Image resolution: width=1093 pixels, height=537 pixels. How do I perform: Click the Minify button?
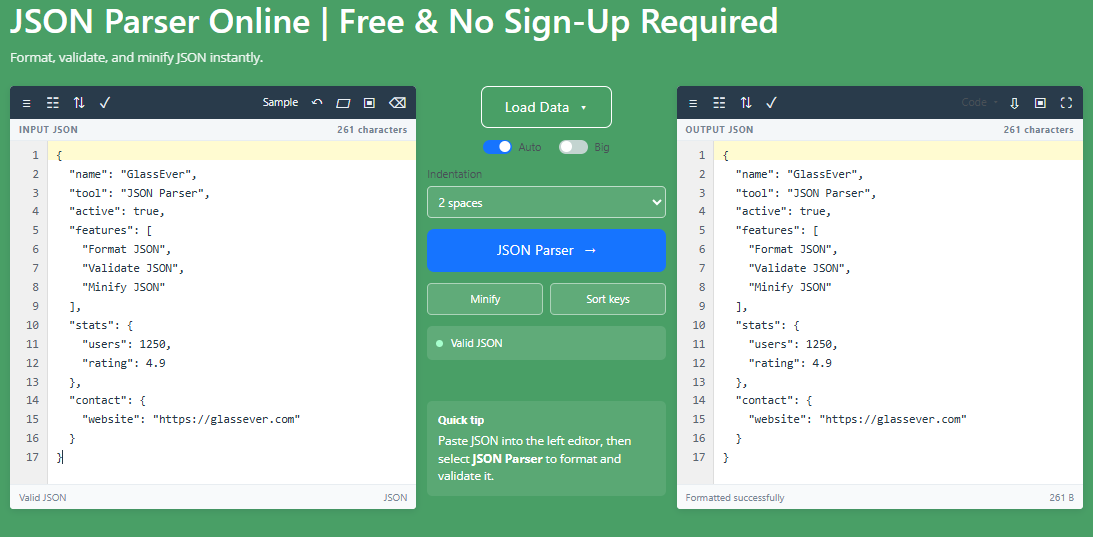(485, 299)
